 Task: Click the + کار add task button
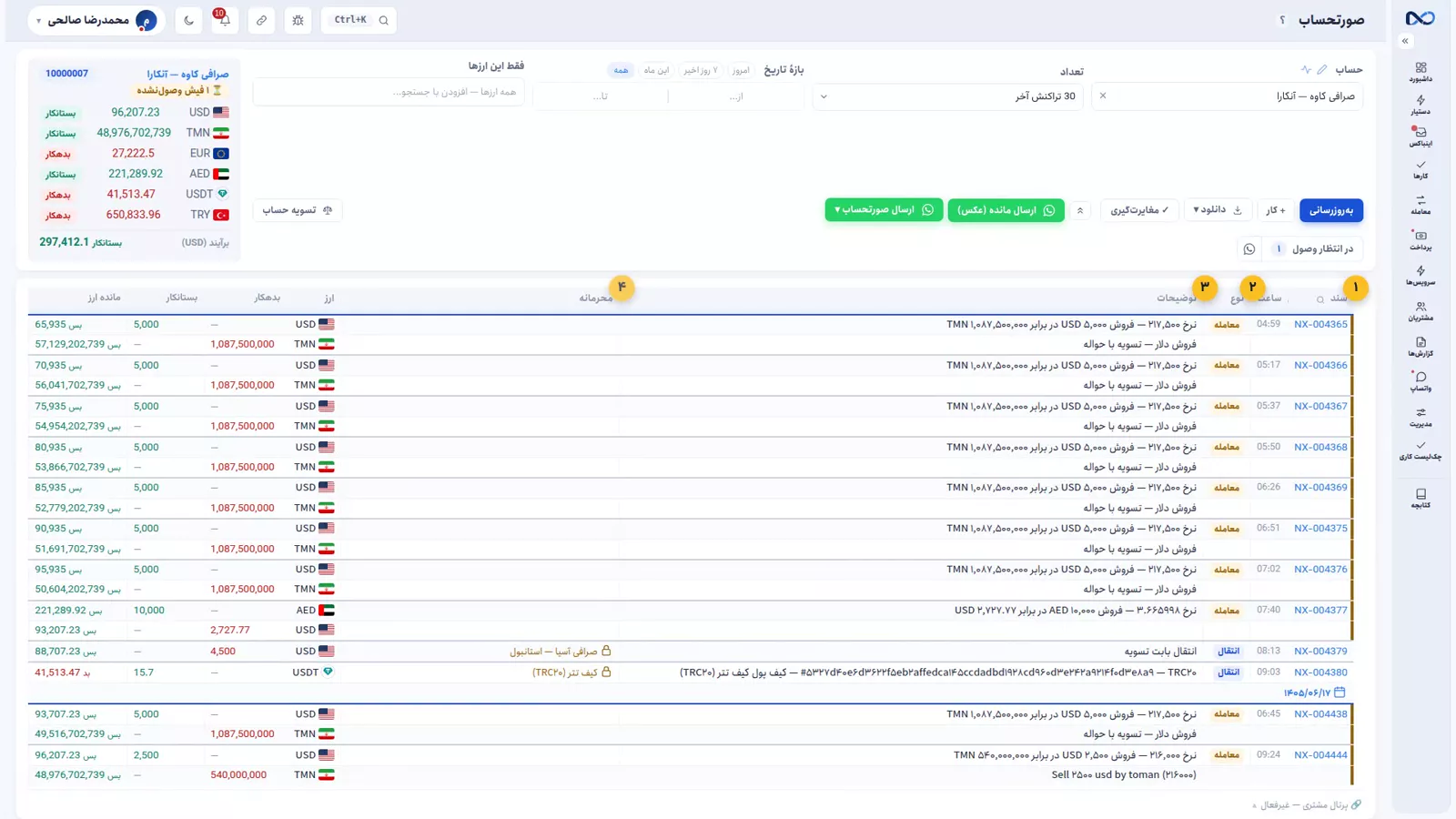(1276, 210)
